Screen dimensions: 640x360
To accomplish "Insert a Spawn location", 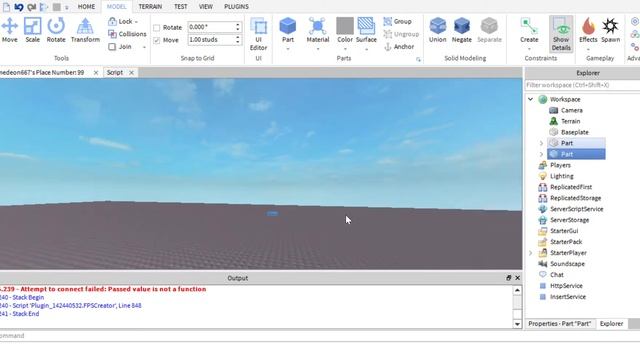I will coord(610,30).
